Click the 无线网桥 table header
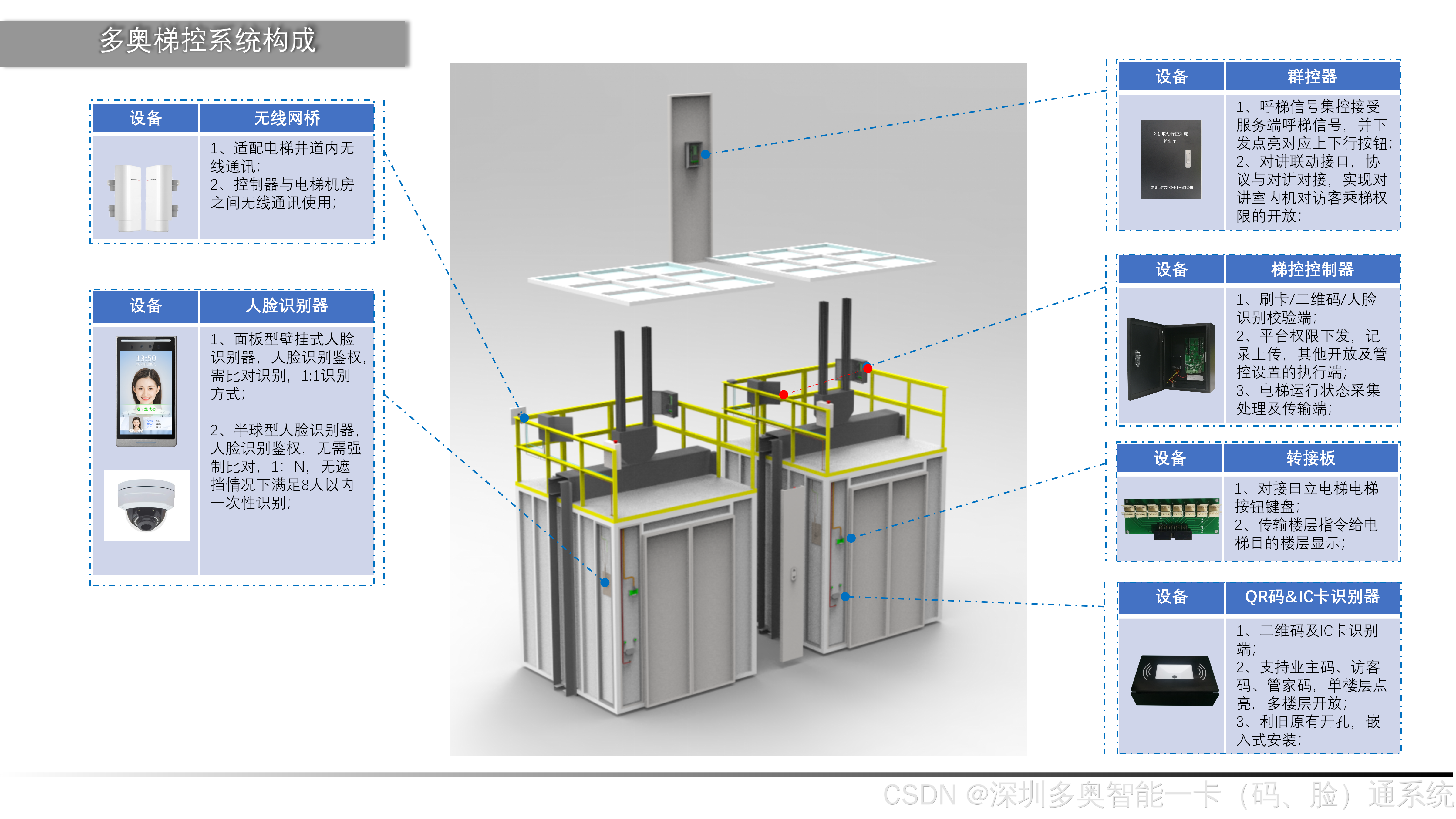The image size is (1456, 819). tap(287, 118)
